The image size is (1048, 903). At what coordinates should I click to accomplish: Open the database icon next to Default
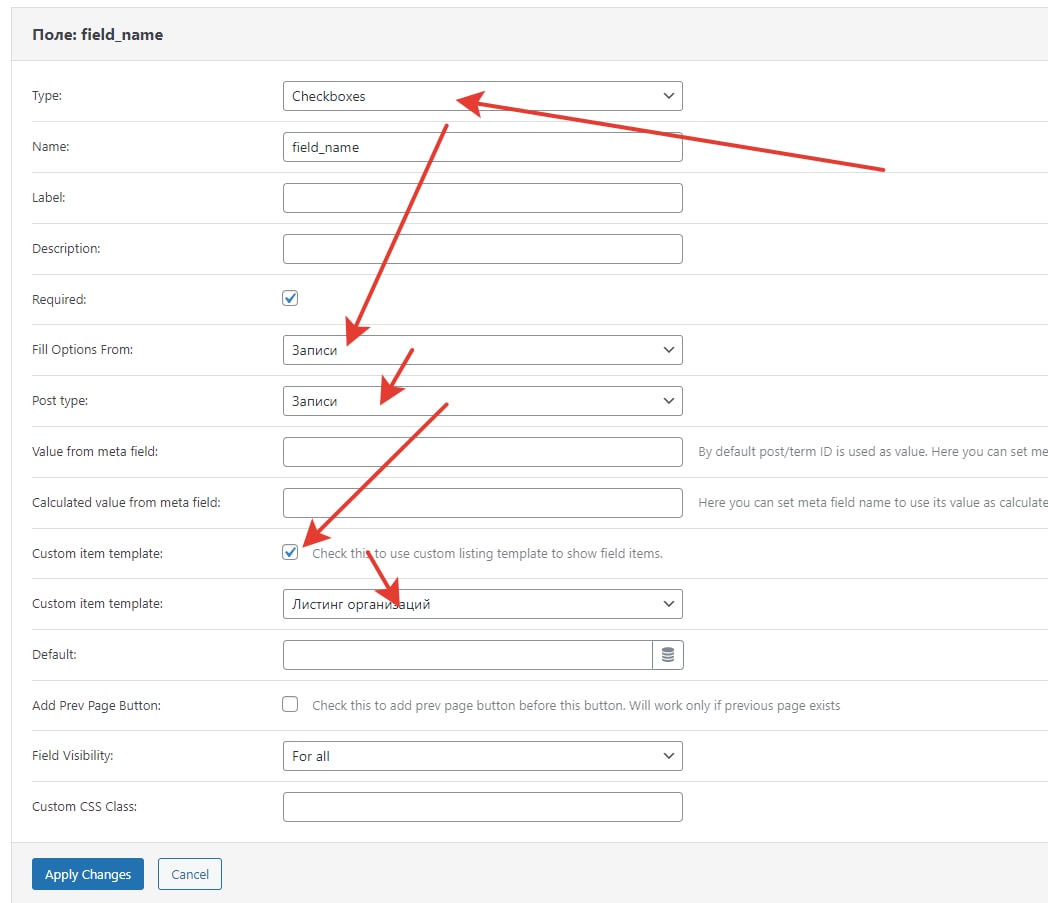pyautogui.click(x=668, y=655)
